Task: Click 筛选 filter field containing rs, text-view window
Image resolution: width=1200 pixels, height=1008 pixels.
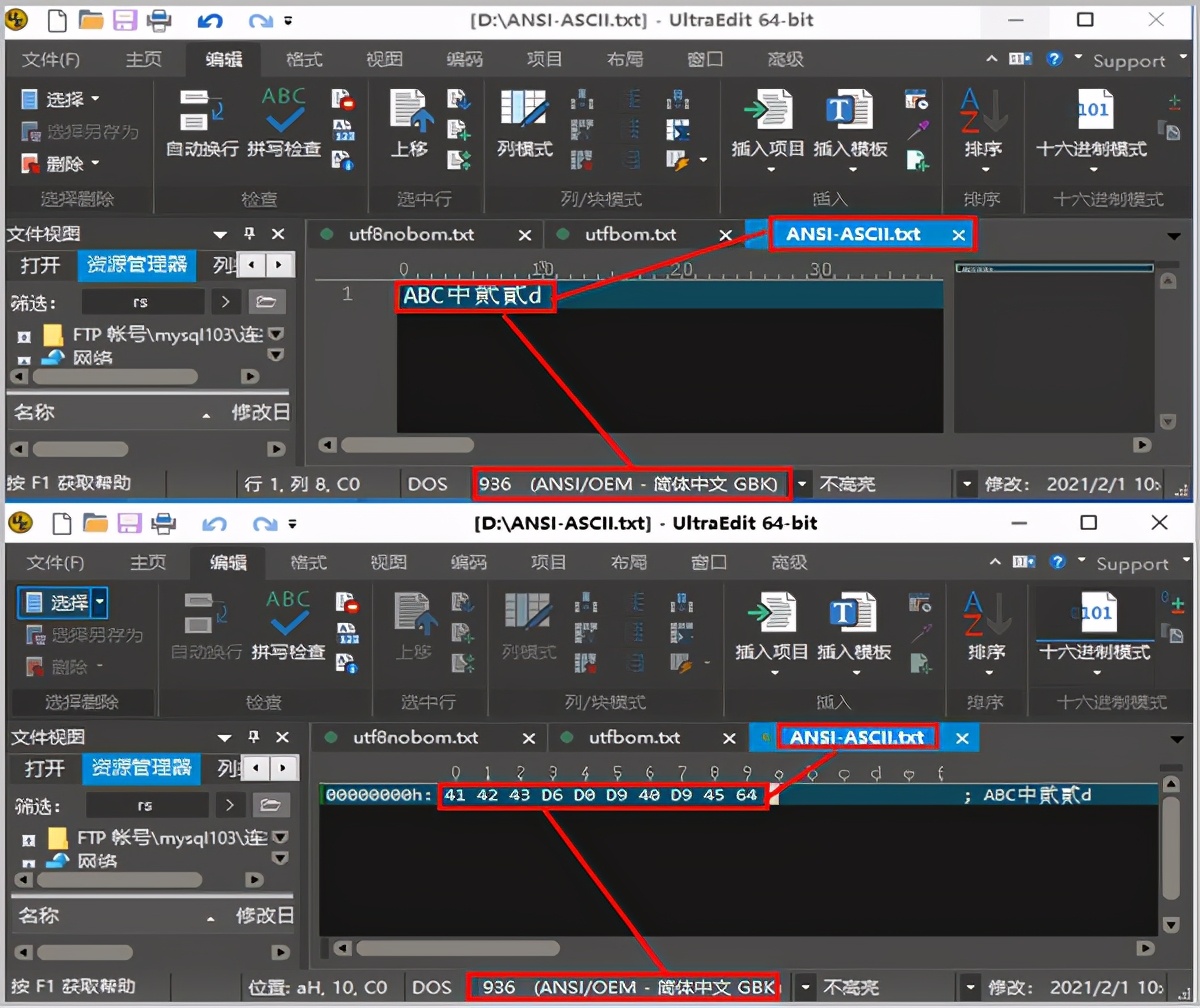Action: (143, 301)
